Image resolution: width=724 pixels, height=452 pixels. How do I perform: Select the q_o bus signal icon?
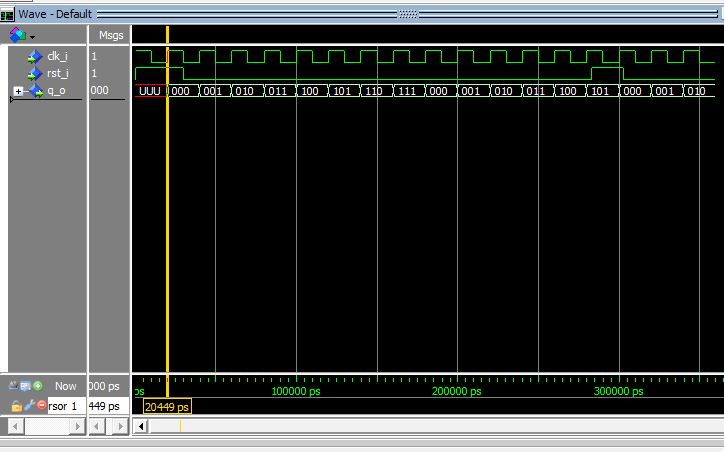(36, 91)
